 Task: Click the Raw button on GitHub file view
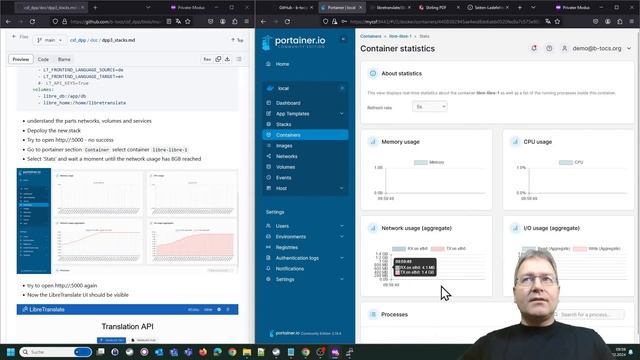(207, 59)
